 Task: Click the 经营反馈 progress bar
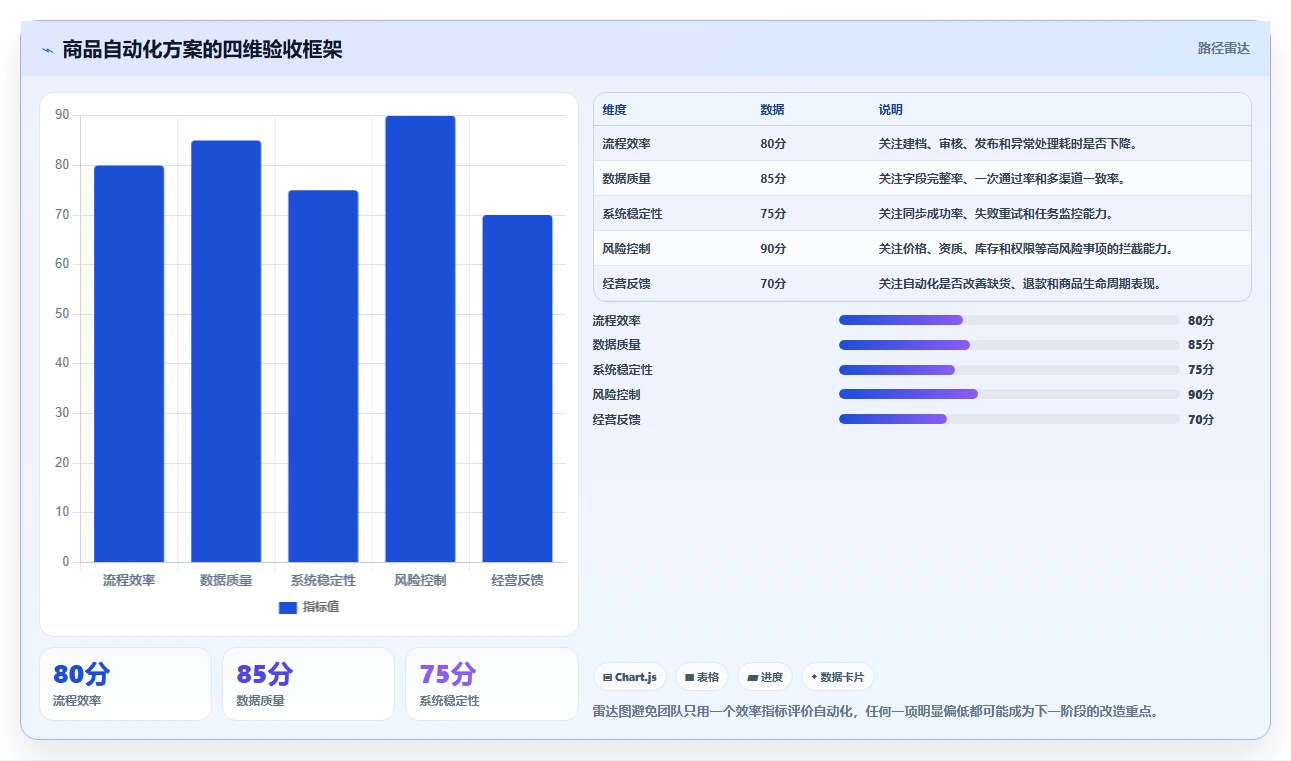click(x=1010, y=419)
